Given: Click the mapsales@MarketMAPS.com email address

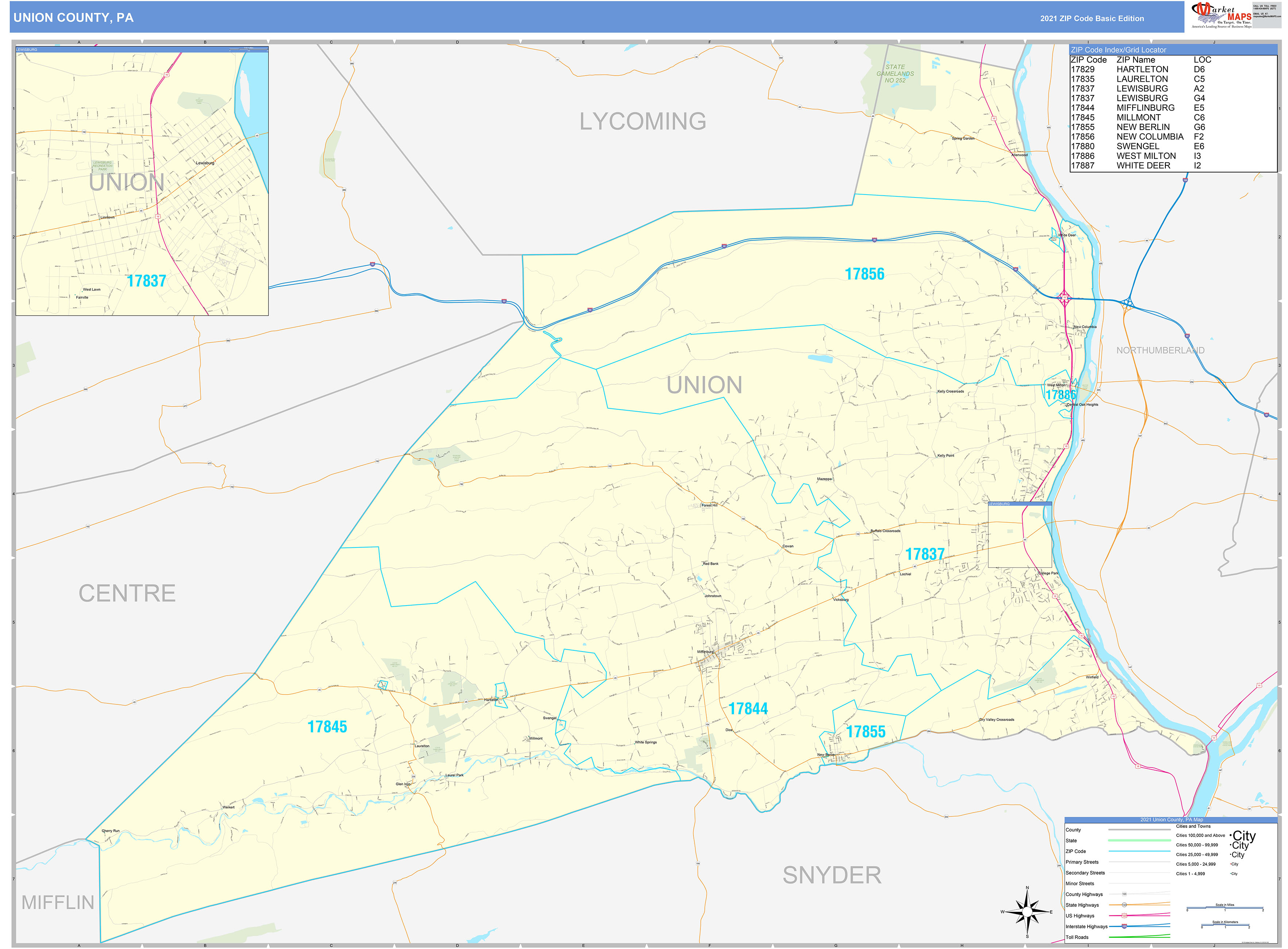Looking at the screenshot, I should tap(1267, 16).
